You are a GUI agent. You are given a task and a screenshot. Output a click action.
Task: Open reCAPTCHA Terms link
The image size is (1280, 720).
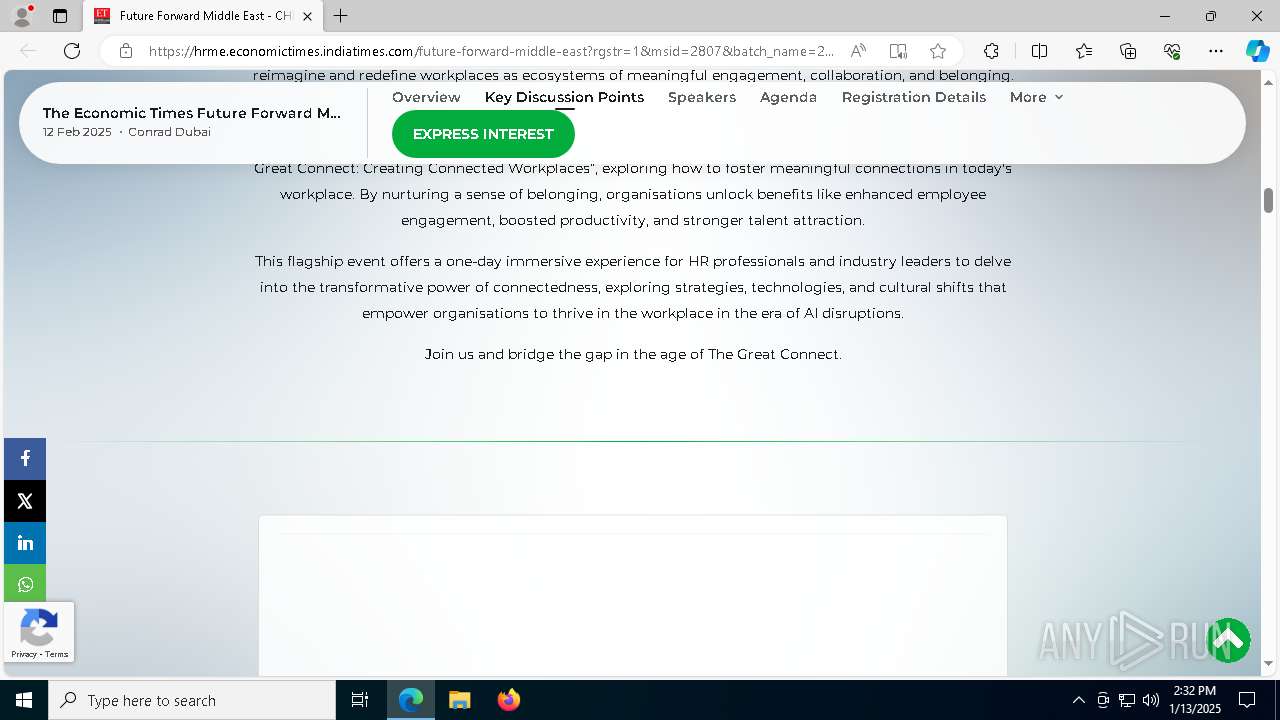pos(57,654)
